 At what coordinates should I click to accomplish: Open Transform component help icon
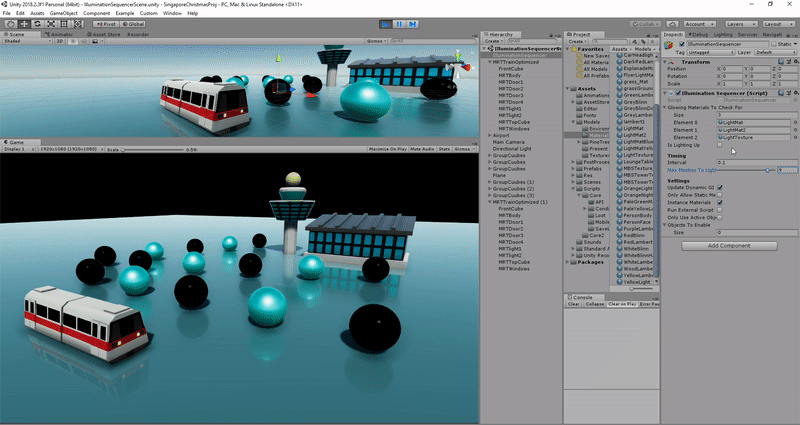[781, 62]
